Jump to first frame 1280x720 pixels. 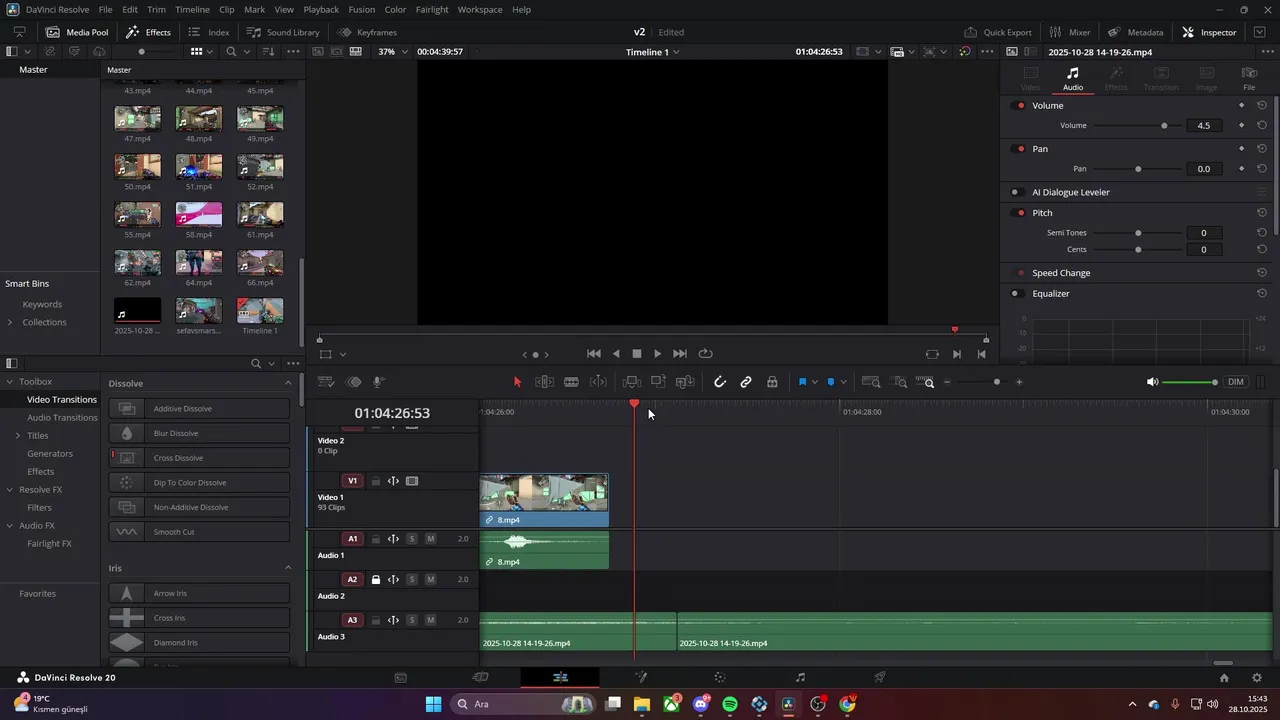594,354
